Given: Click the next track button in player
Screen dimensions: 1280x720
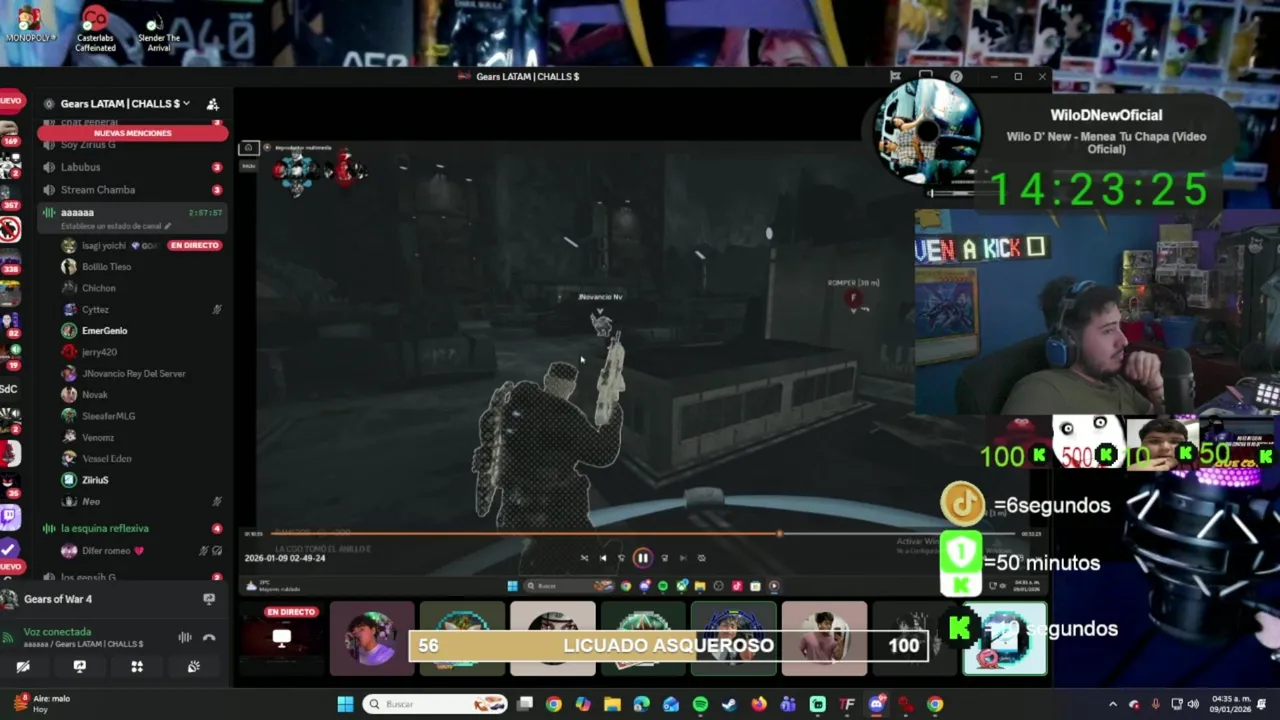Looking at the screenshot, I should point(683,558).
